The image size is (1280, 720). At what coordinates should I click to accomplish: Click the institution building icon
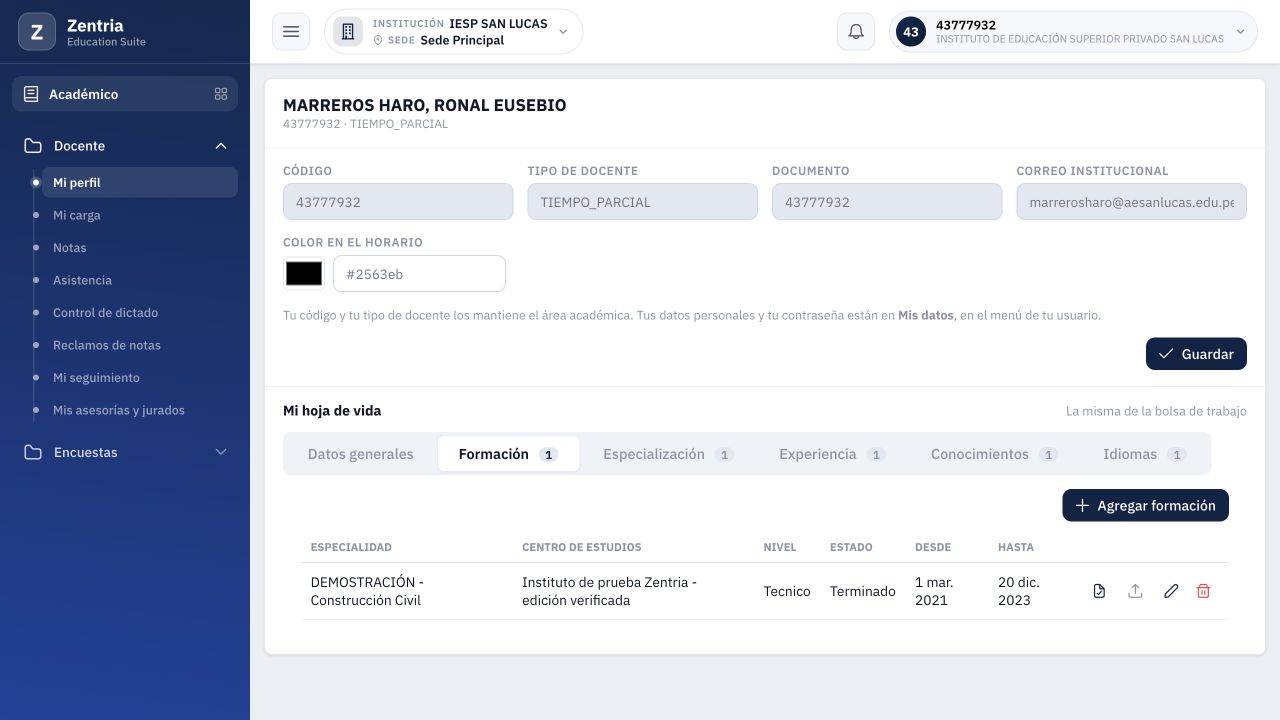pyautogui.click(x=348, y=32)
